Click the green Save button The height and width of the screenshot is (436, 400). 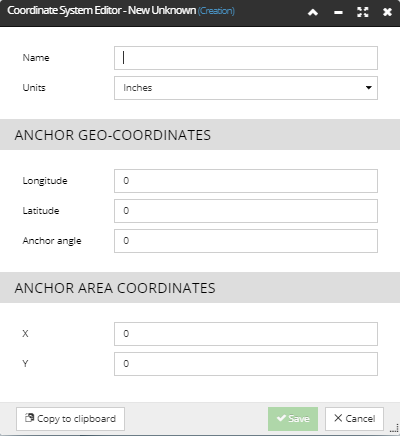pos(293,419)
